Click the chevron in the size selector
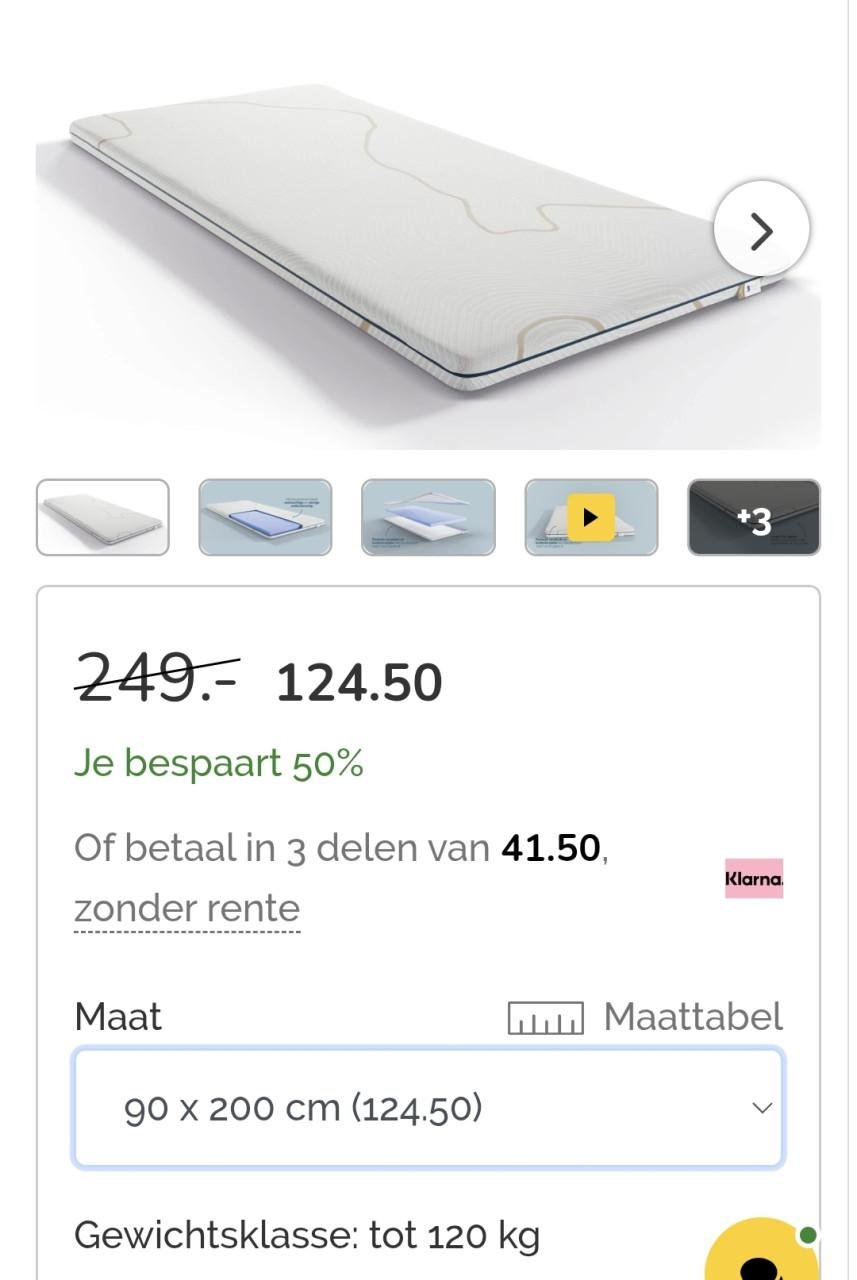 (762, 1108)
